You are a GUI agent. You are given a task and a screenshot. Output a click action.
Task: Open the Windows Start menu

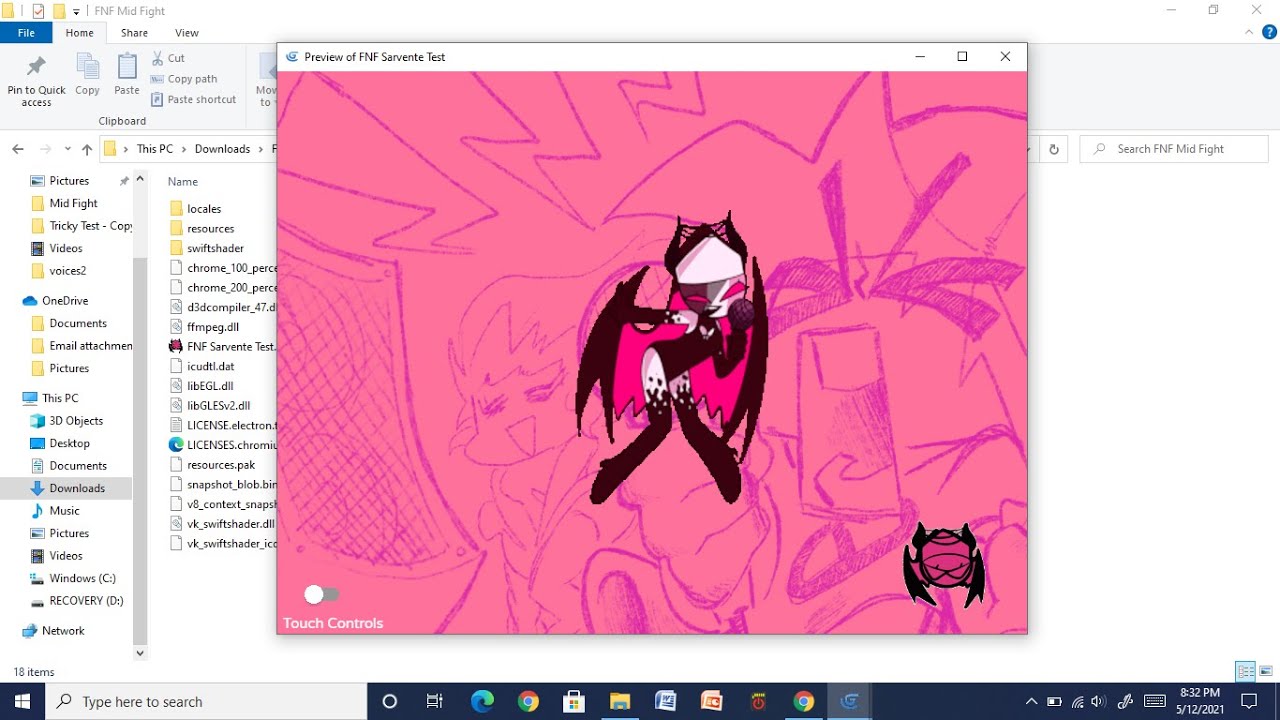click(22, 701)
